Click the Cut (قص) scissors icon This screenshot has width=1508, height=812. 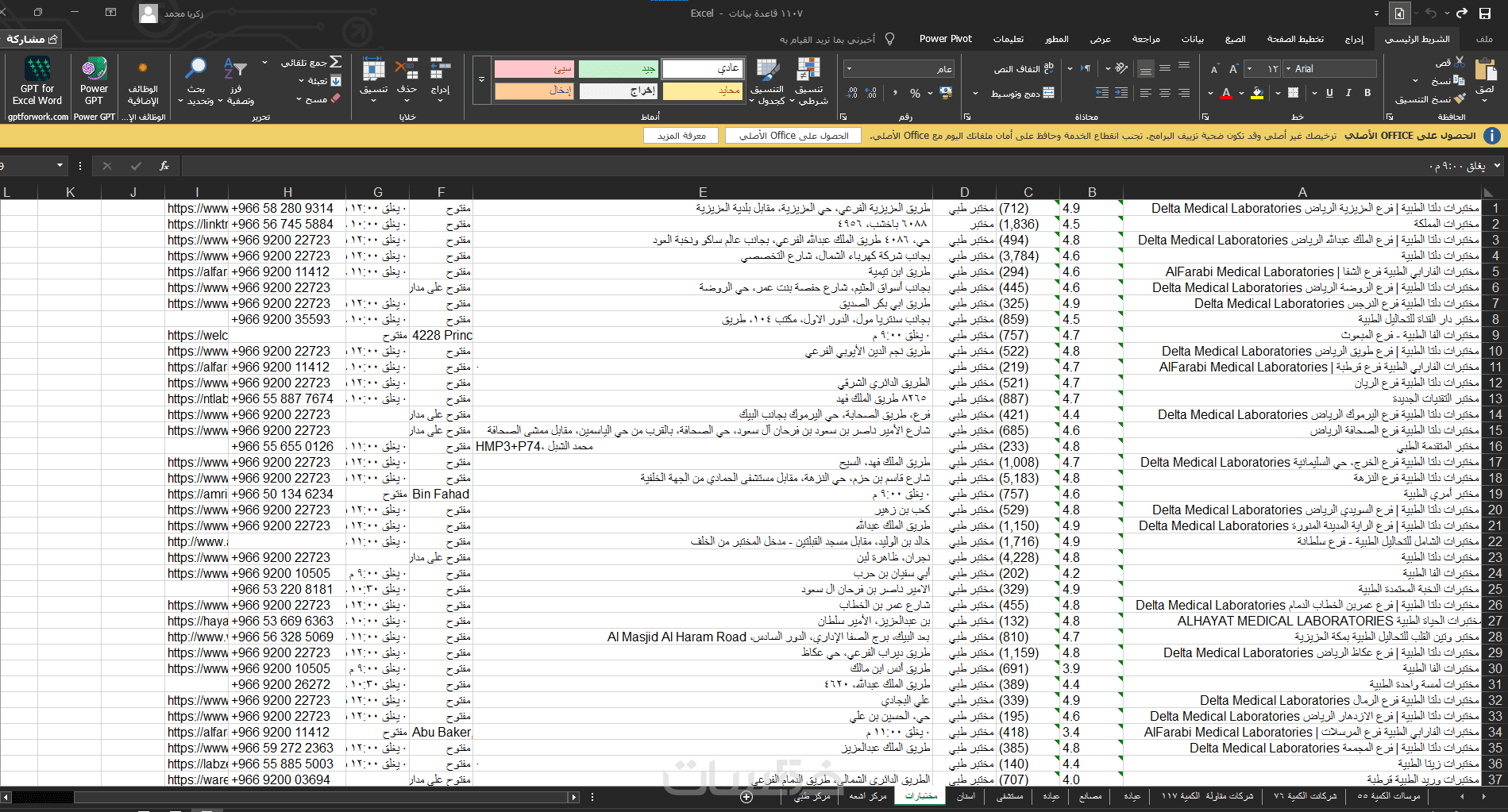[1460, 62]
